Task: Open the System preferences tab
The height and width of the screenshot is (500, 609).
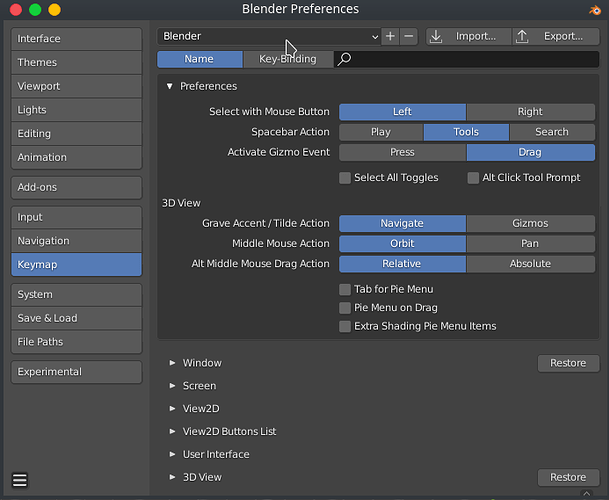Action: (77, 294)
